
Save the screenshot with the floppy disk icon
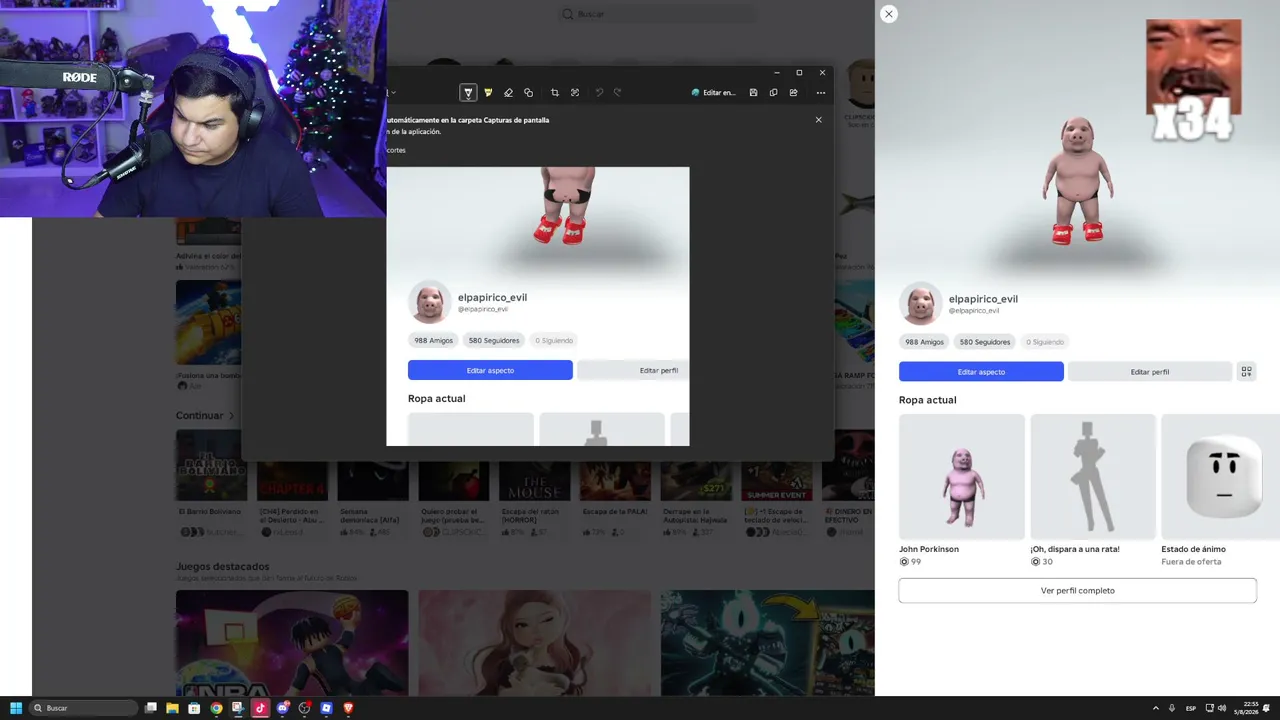(x=753, y=93)
